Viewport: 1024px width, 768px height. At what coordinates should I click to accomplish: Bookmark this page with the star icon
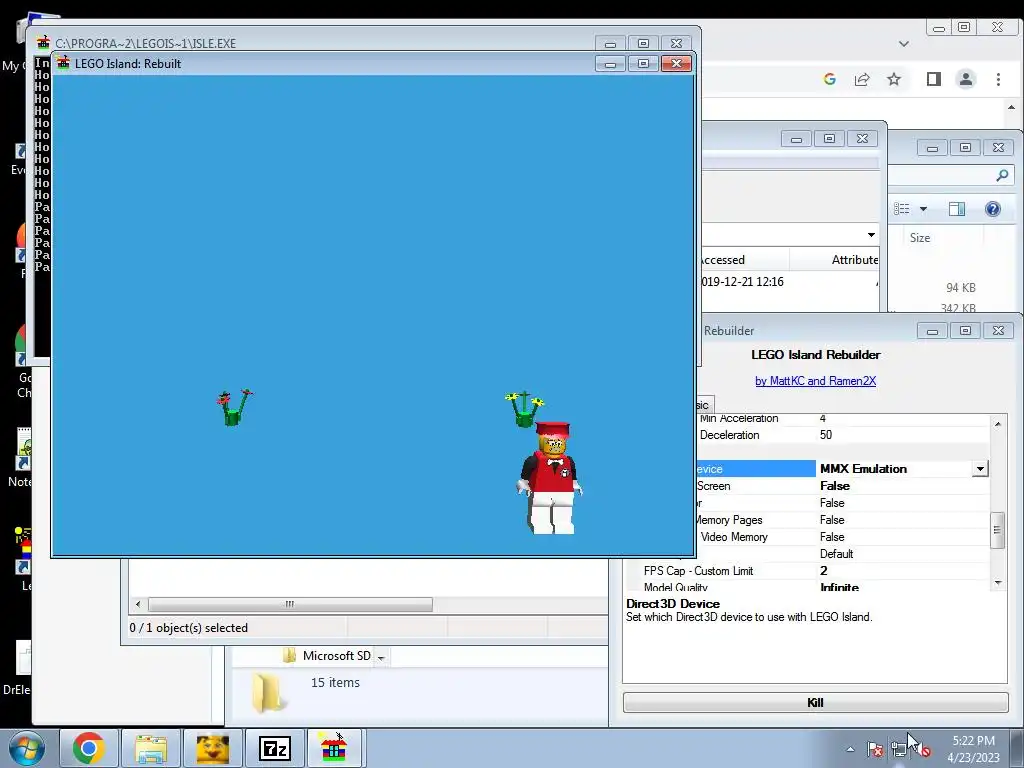(x=894, y=79)
